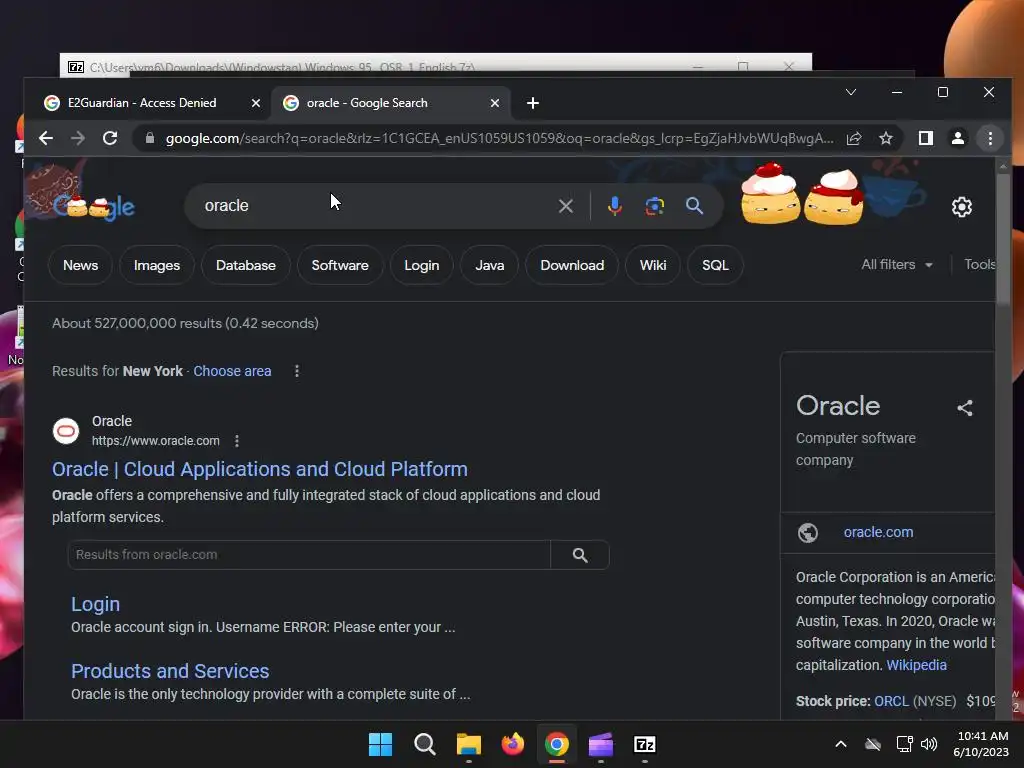Open Windows taskbar search
The height and width of the screenshot is (768, 1024).
[x=424, y=744]
